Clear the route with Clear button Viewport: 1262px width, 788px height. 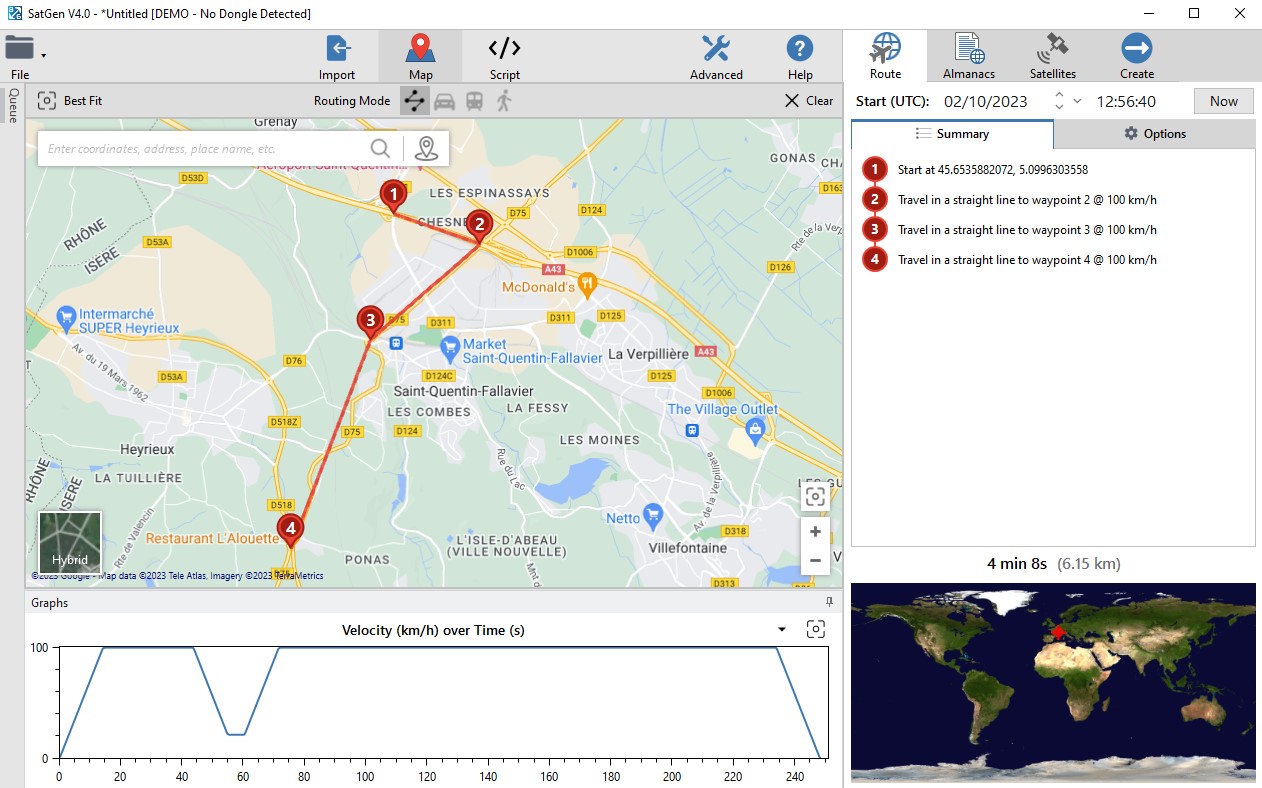809,101
